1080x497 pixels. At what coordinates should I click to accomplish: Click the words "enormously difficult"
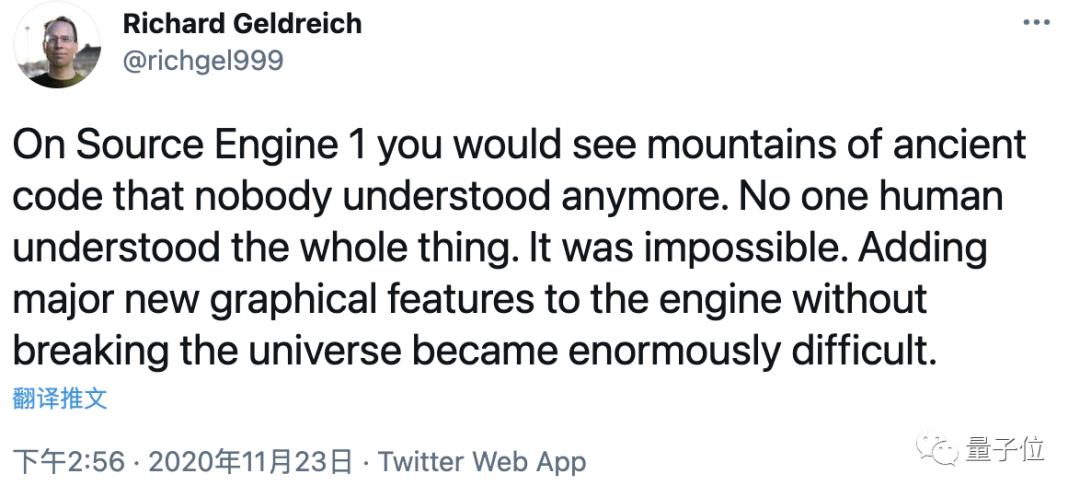(754, 352)
